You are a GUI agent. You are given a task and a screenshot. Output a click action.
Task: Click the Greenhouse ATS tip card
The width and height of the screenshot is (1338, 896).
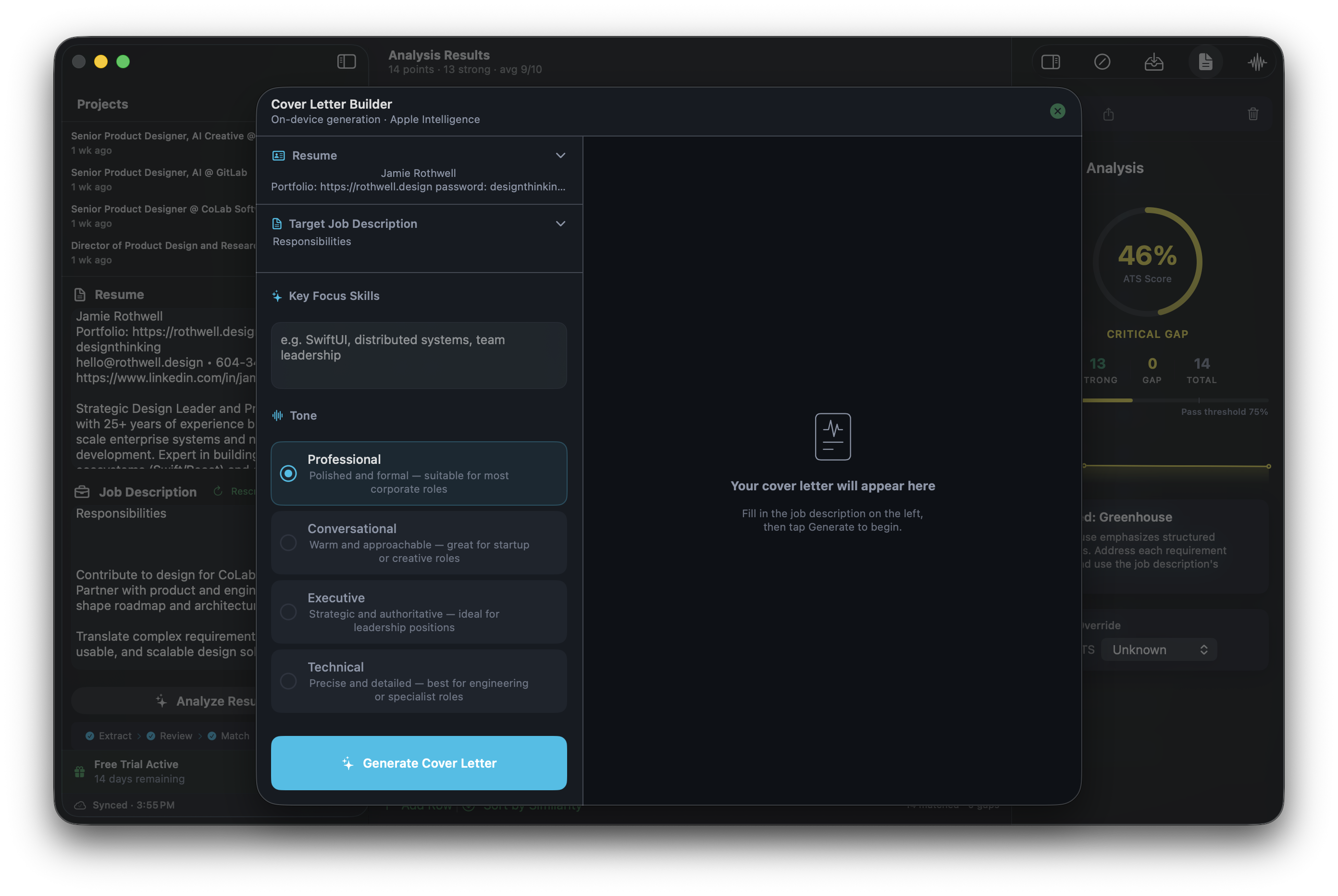click(x=1176, y=547)
